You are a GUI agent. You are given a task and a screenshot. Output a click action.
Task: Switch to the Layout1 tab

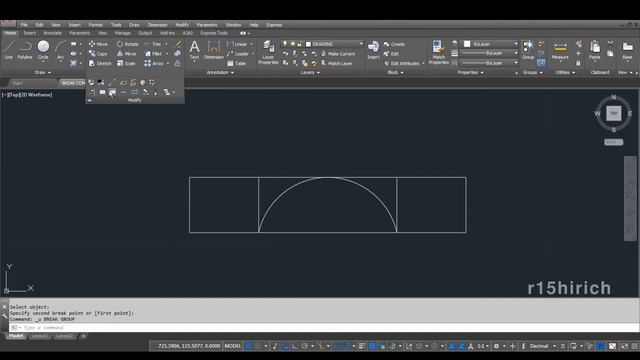[x=40, y=336]
